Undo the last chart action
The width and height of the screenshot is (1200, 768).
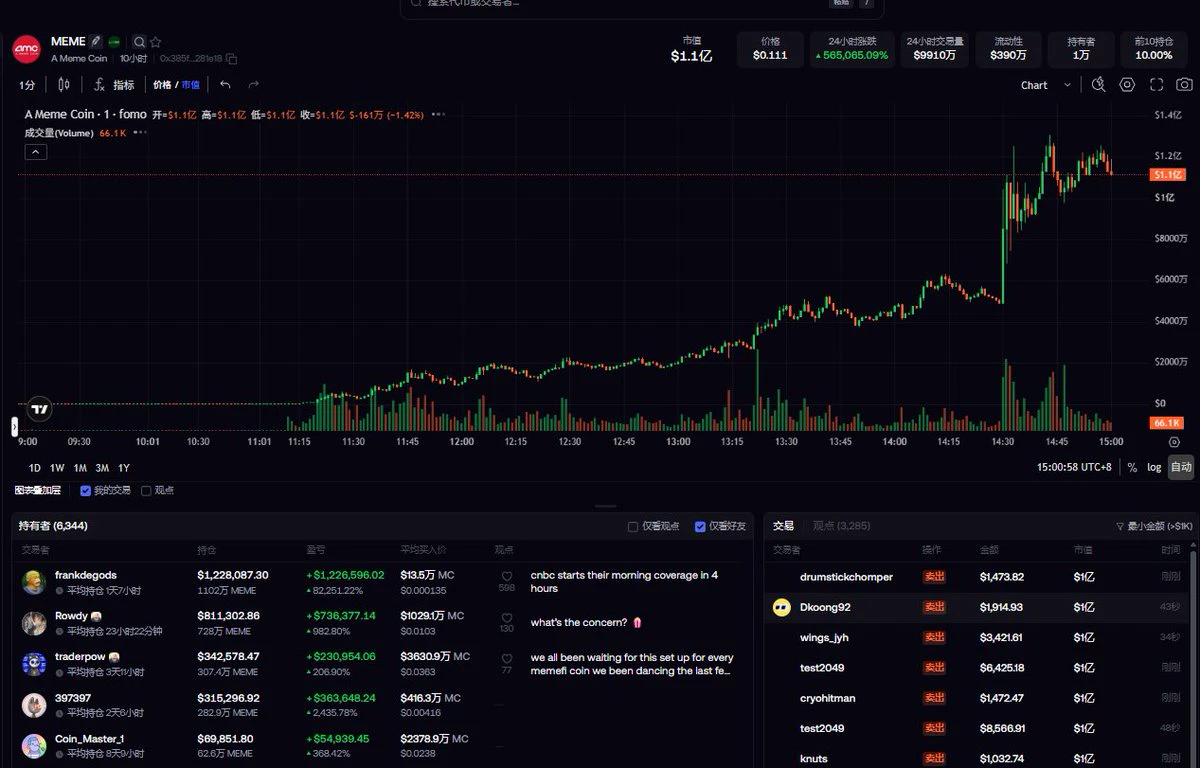tap(225, 85)
